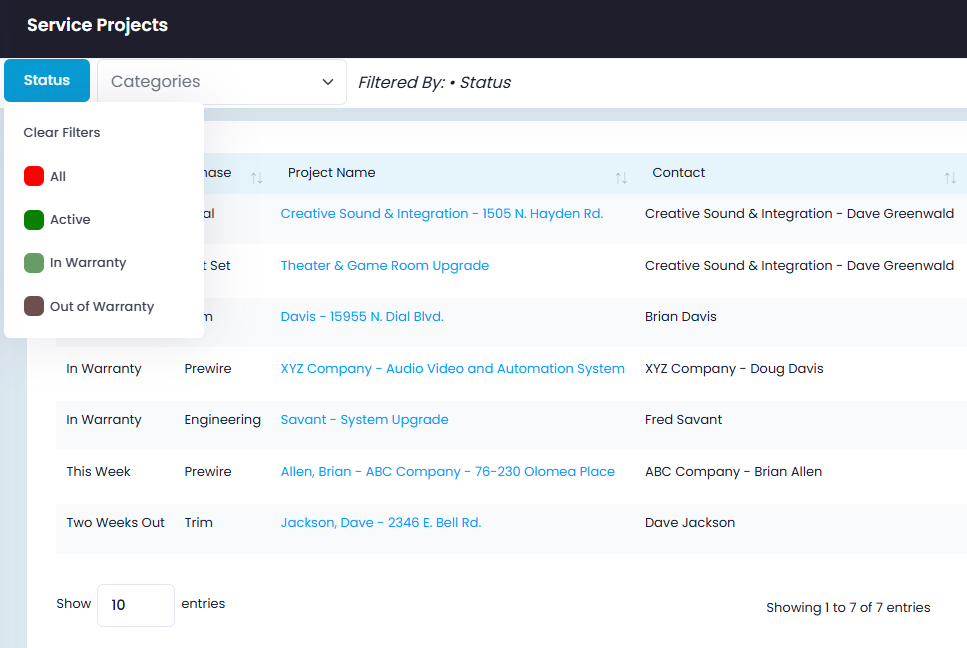Viewport: 967px width, 648px height.
Task: Select the green Active status swatch
Action: 34,219
